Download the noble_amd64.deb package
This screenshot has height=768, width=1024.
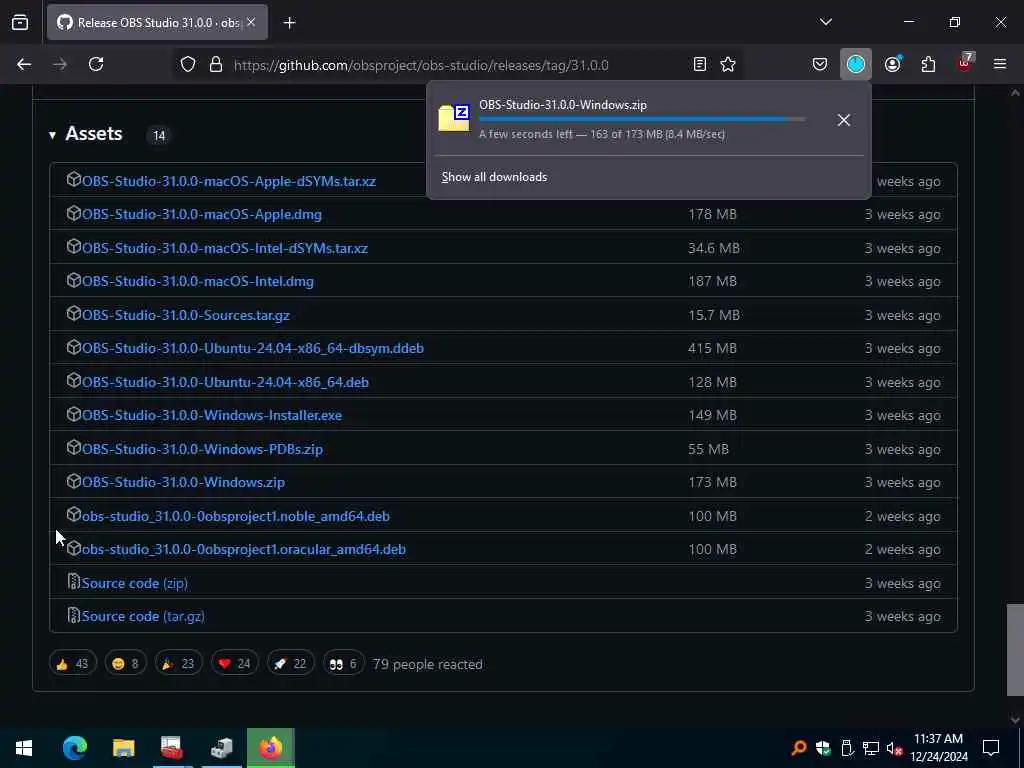tap(236, 516)
